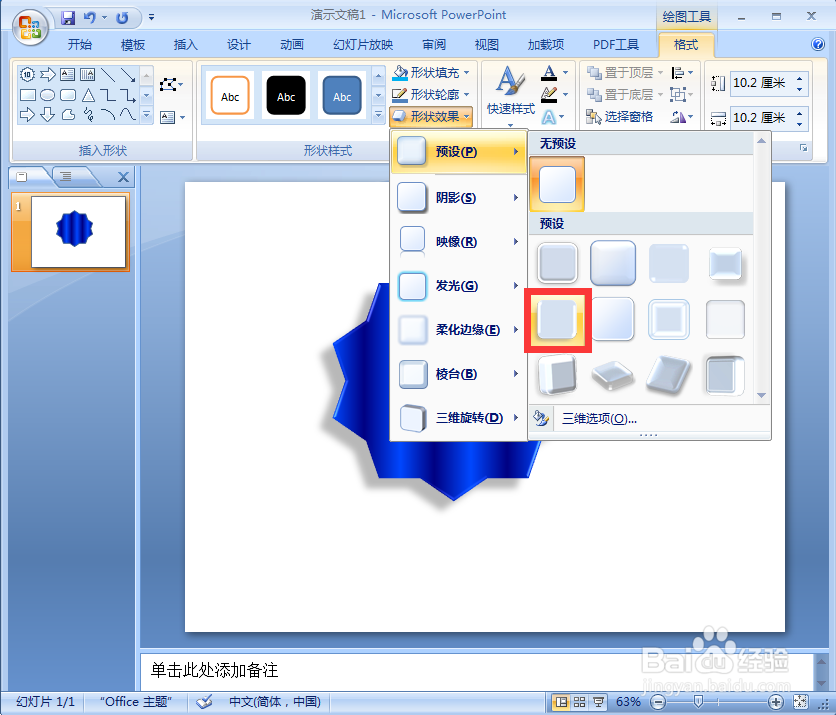
Task: Open quick access toolbar customize dropdown
Action: (151, 18)
